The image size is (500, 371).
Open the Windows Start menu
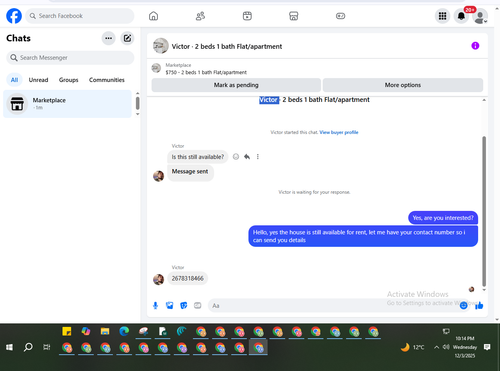[x=9, y=347]
